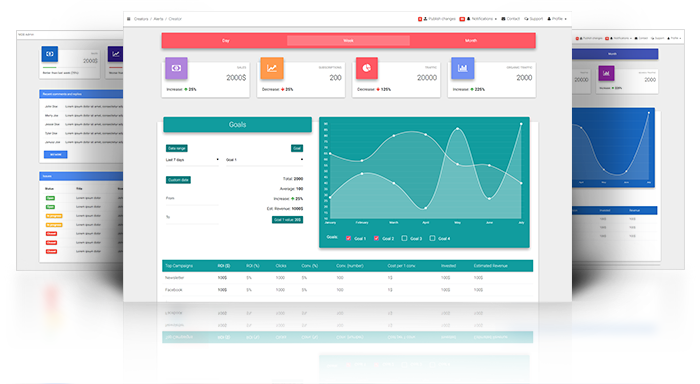Switch to the Month tab
This screenshot has width=700, height=384.
(471, 41)
